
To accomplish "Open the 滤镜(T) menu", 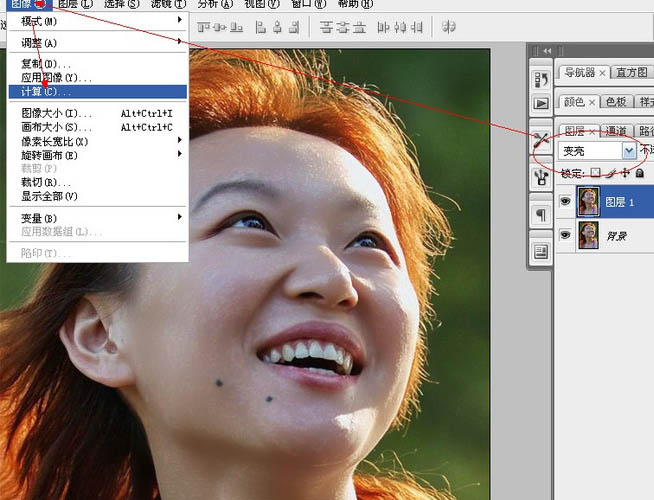I will [169, 4].
